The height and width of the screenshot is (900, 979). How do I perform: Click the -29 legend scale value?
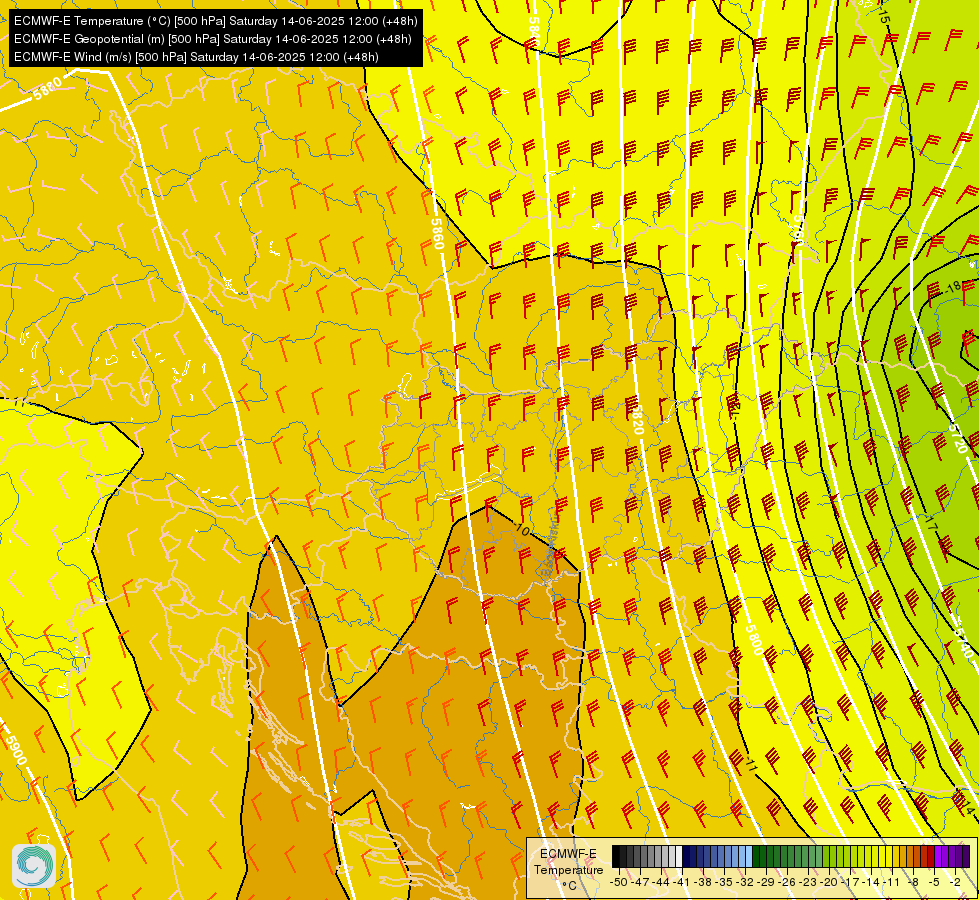pyautogui.click(x=765, y=882)
